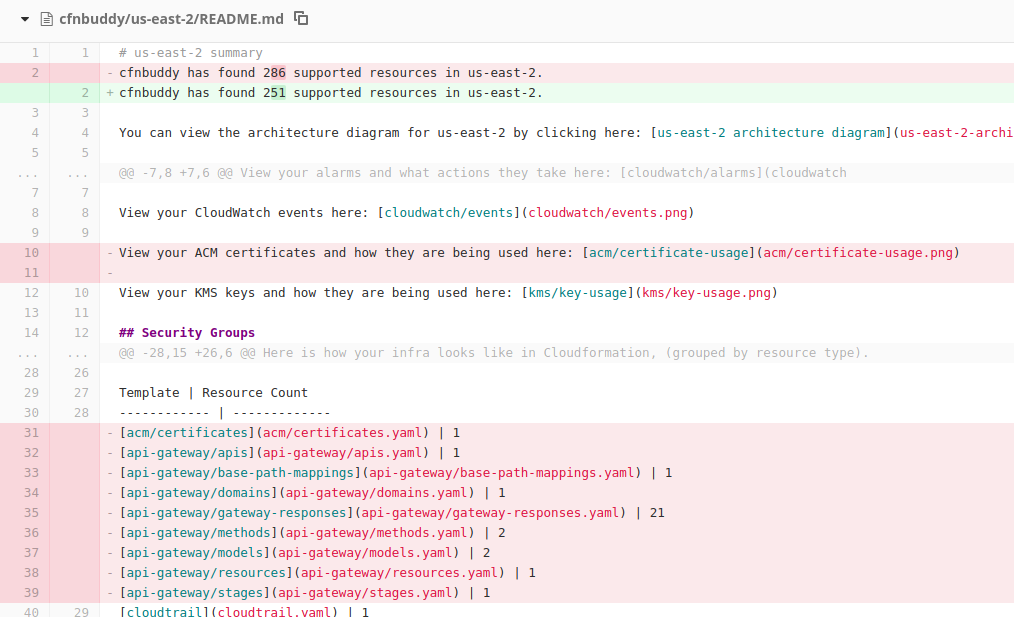This screenshot has width=1014, height=617.
Task: Open file link cfnbuddy/us-east-2/README.md
Action: pos(171,19)
